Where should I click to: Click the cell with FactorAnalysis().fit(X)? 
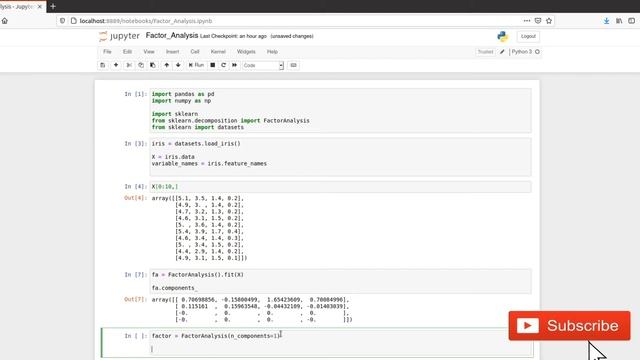(340, 281)
